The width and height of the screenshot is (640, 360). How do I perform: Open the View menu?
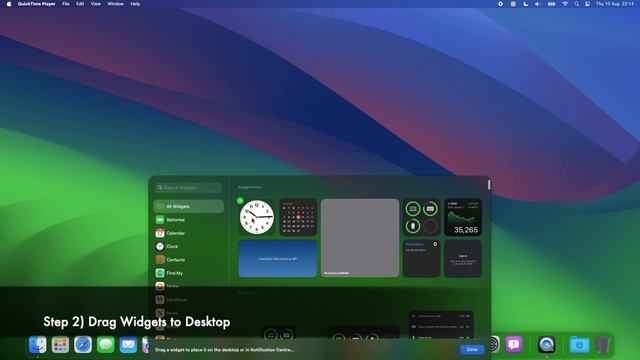[x=96, y=4]
